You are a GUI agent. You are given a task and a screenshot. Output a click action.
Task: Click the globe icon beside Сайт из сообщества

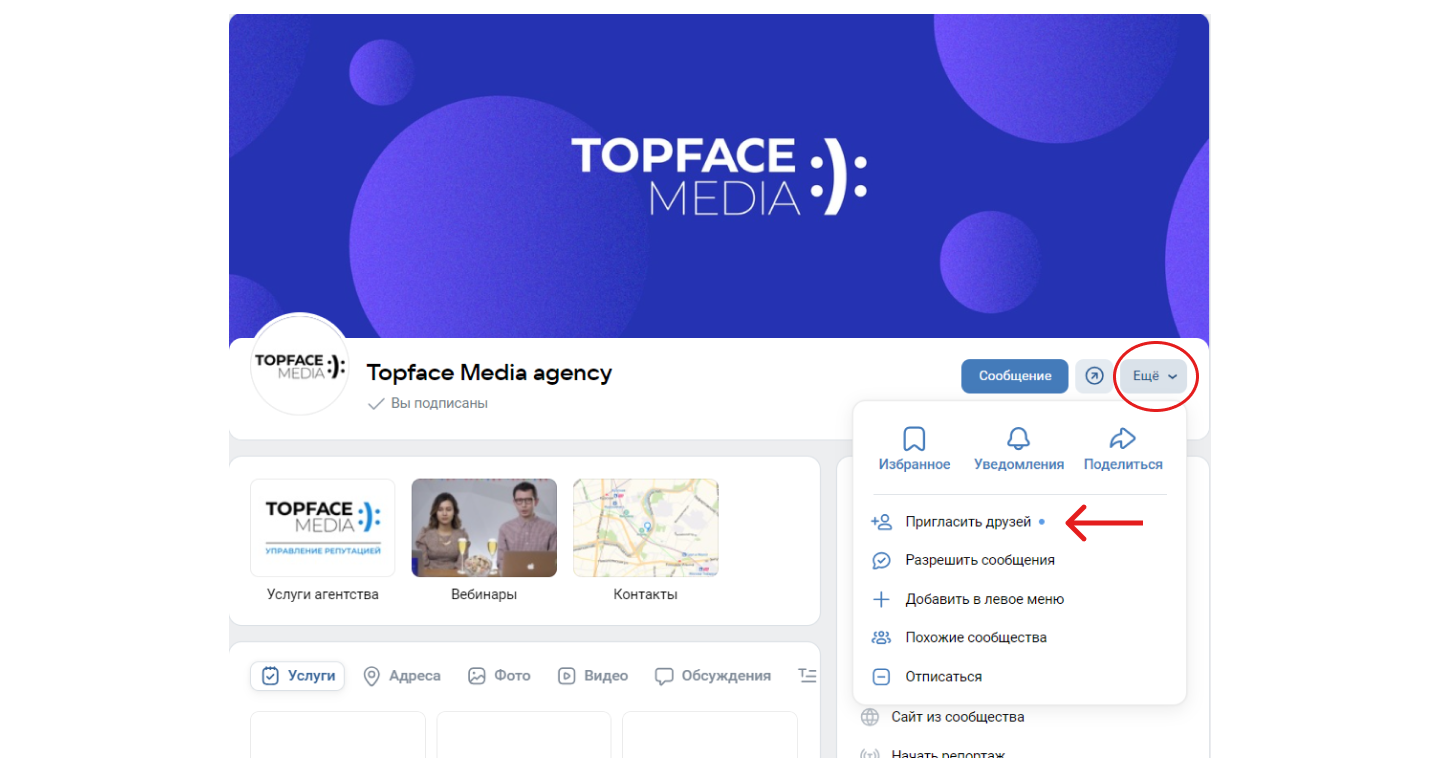(x=870, y=717)
